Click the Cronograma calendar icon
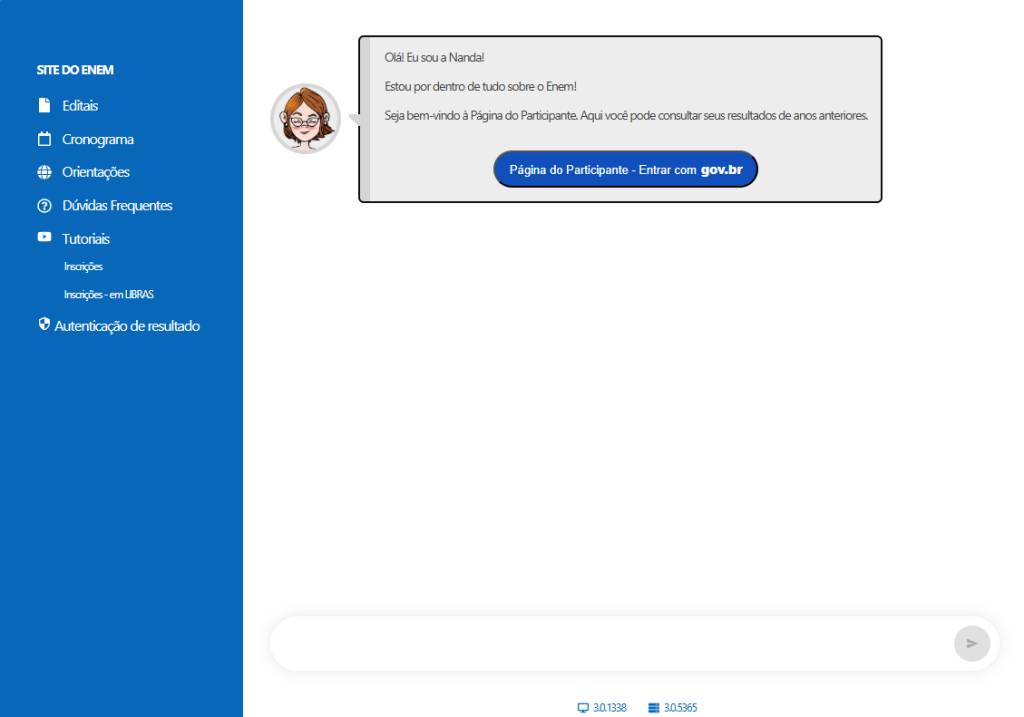The height and width of the screenshot is (717, 1024). pos(44,138)
